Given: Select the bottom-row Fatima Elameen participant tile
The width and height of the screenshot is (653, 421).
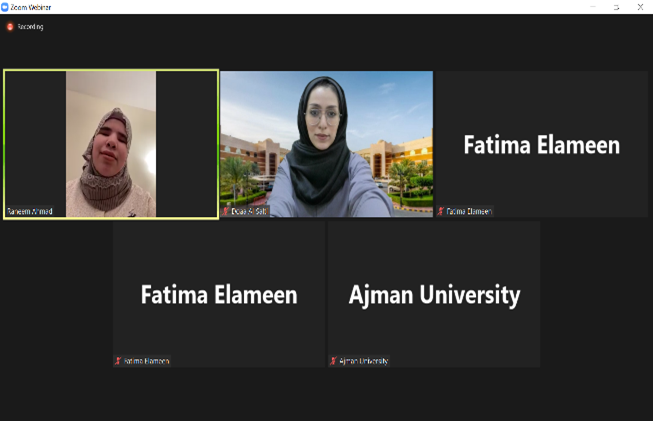Looking at the screenshot, I should (219, 294).
